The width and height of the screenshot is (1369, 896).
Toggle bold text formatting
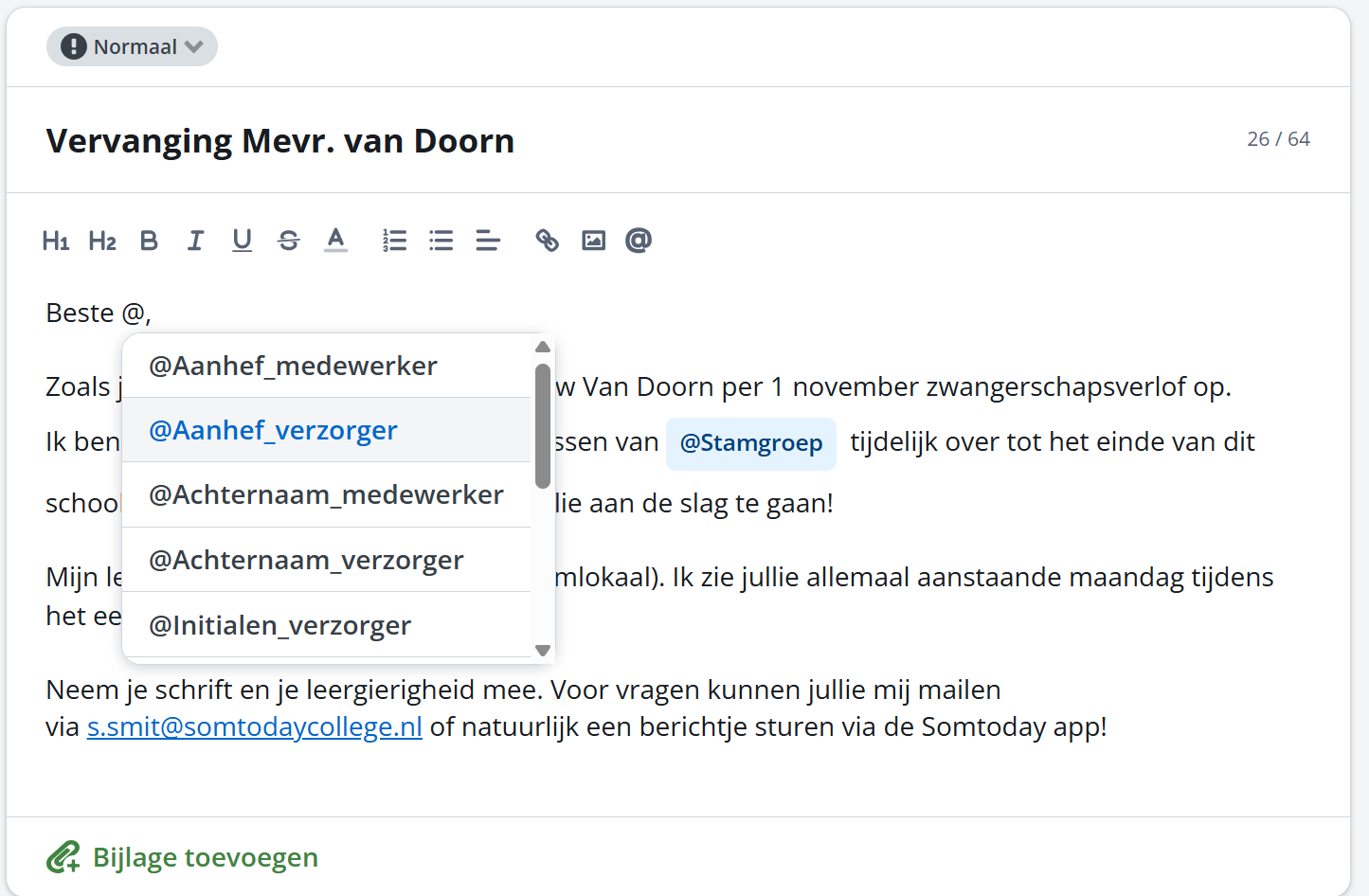(149, 241)
